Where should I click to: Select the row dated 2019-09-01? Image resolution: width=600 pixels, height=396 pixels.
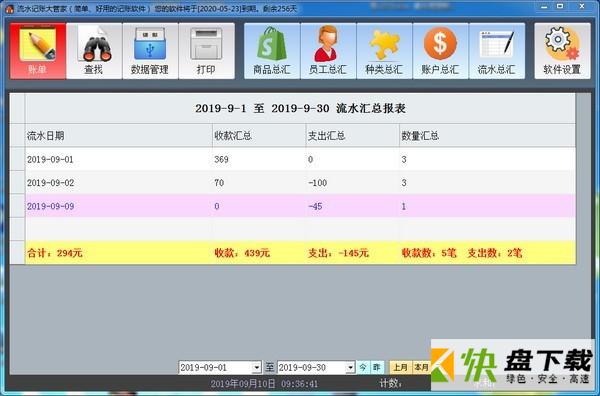300,159
